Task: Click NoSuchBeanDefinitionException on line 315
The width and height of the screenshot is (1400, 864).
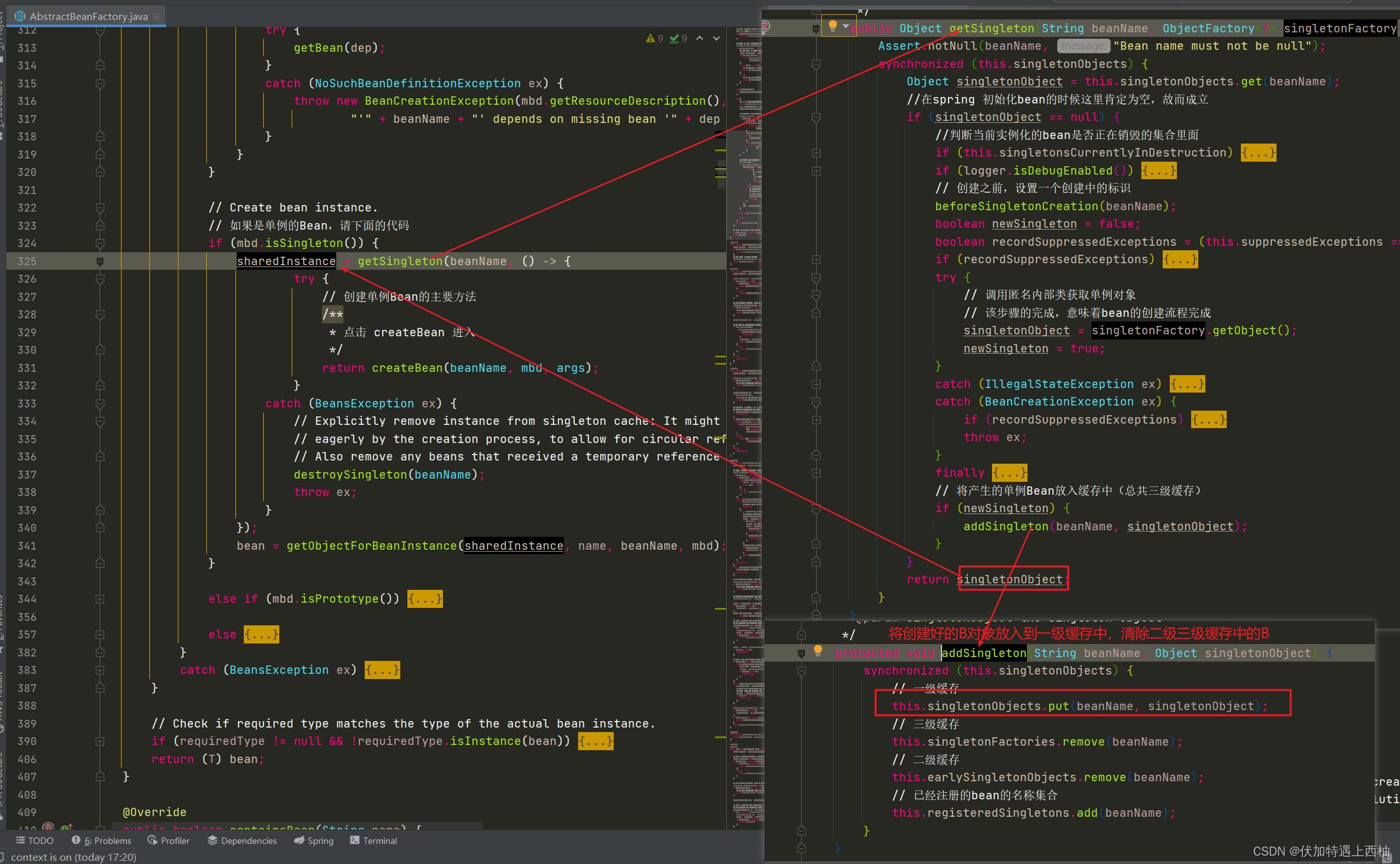Action: coord(418,83)
